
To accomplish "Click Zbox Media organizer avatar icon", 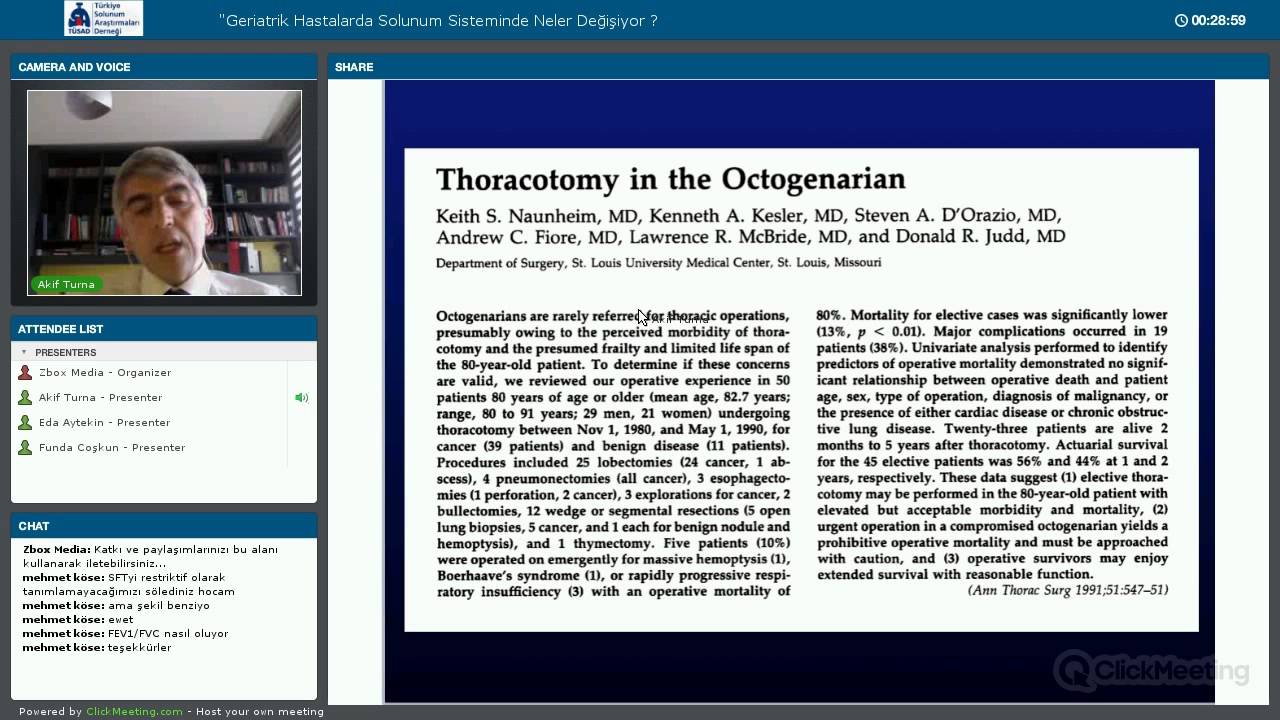I will tap(25, 373).
